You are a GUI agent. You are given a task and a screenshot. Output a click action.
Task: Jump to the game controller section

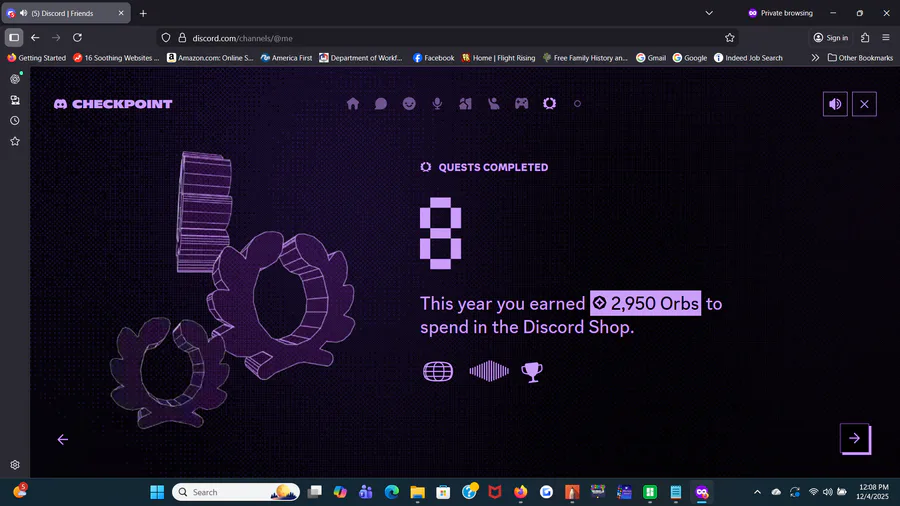tap(521, 104)
